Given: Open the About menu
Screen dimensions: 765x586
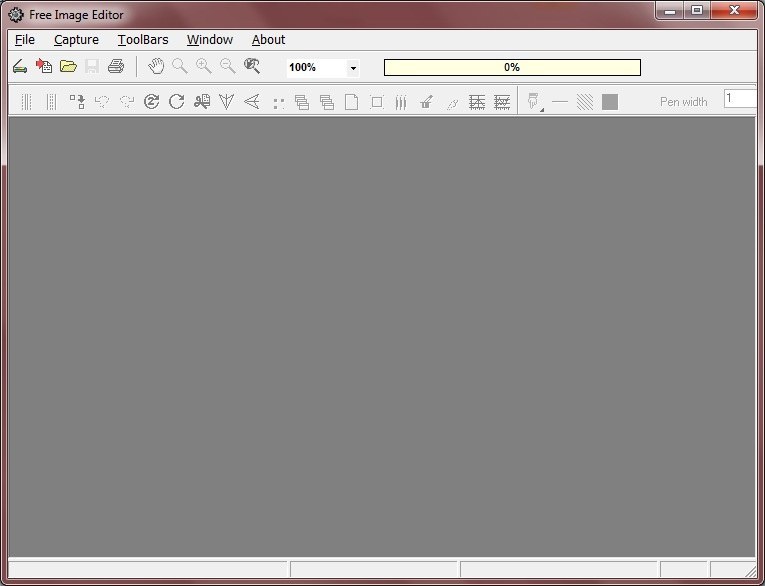Looking at the screenshot, I should 268,40.
